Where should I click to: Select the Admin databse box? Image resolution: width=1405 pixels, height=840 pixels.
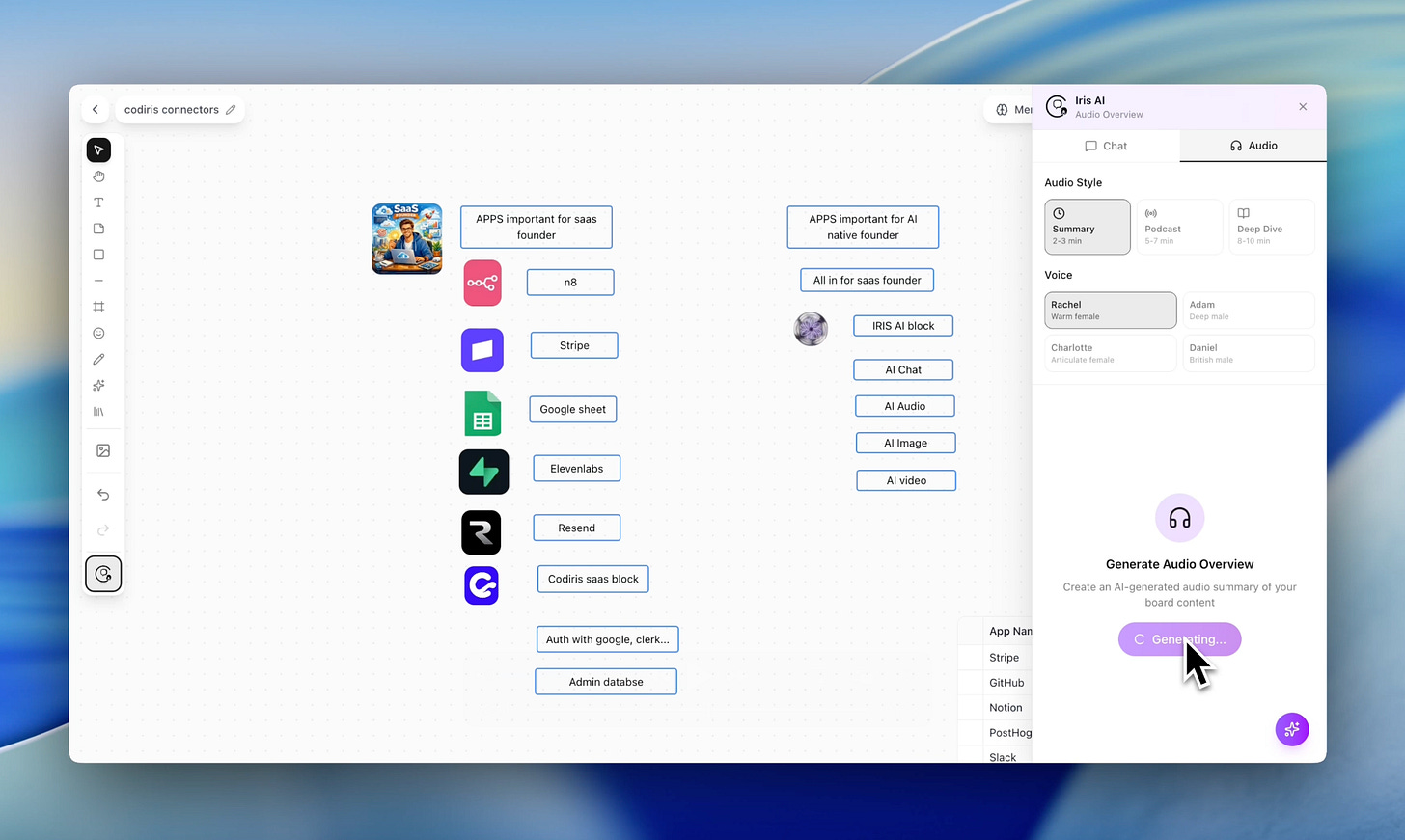606,682
